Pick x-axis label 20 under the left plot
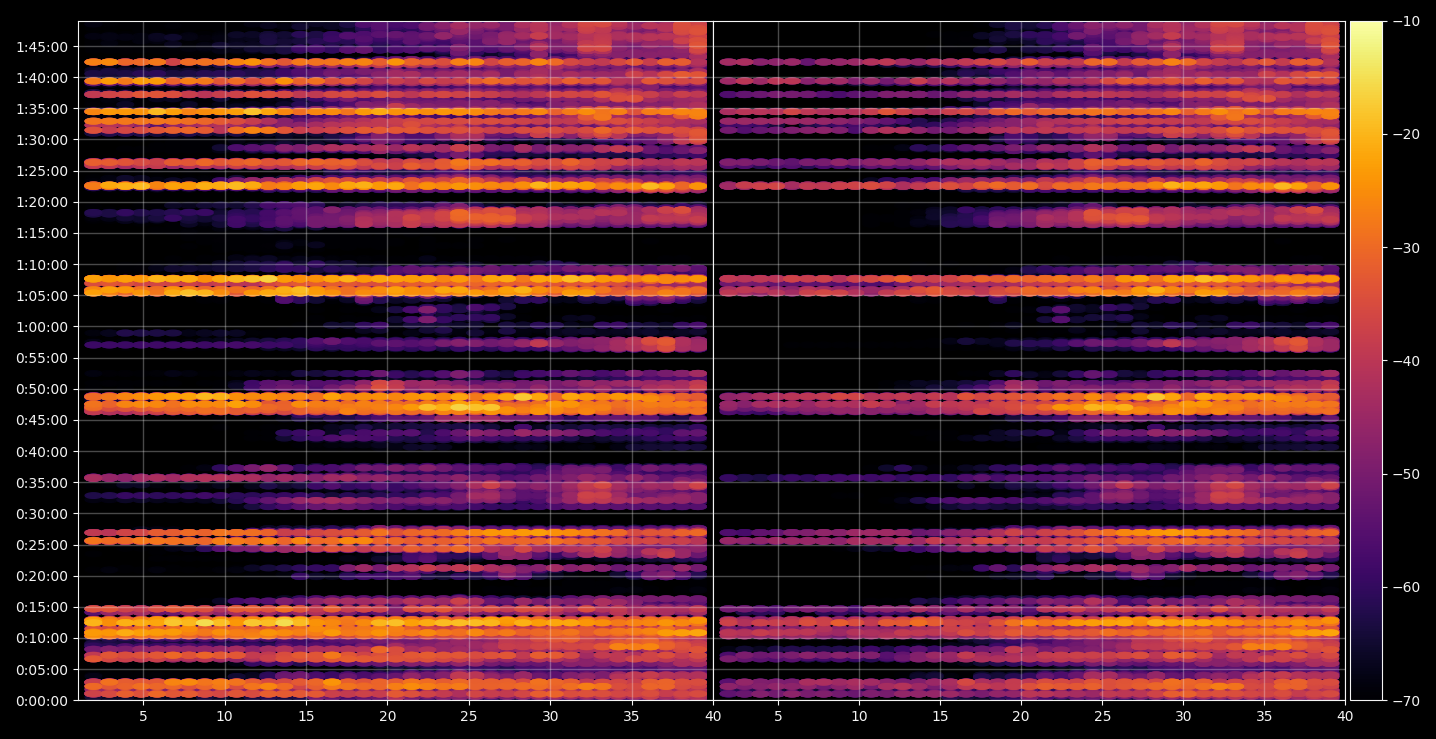 click(x=387, y=716)
